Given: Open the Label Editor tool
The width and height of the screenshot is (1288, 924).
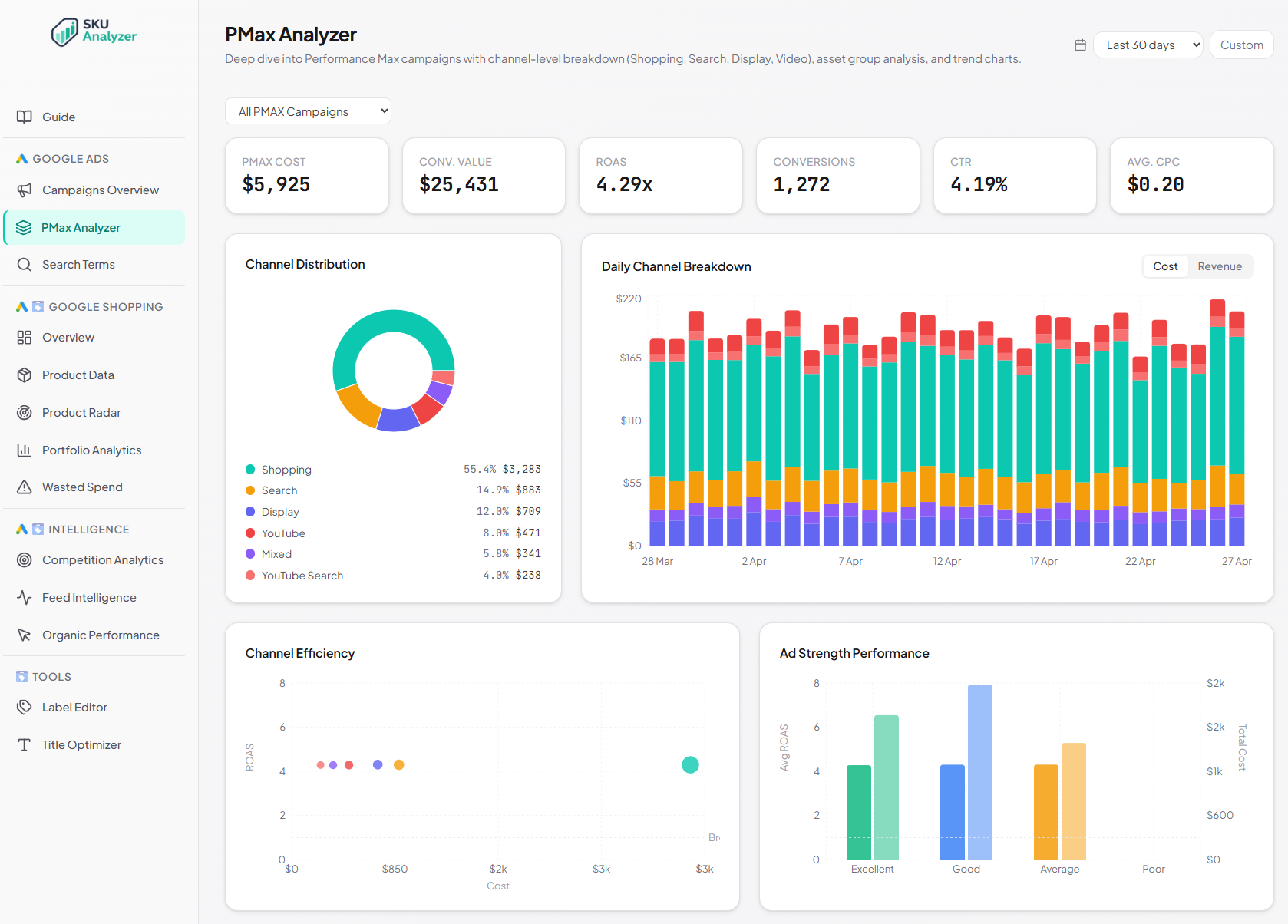Looking at the screenshot, I should [74, 707].
